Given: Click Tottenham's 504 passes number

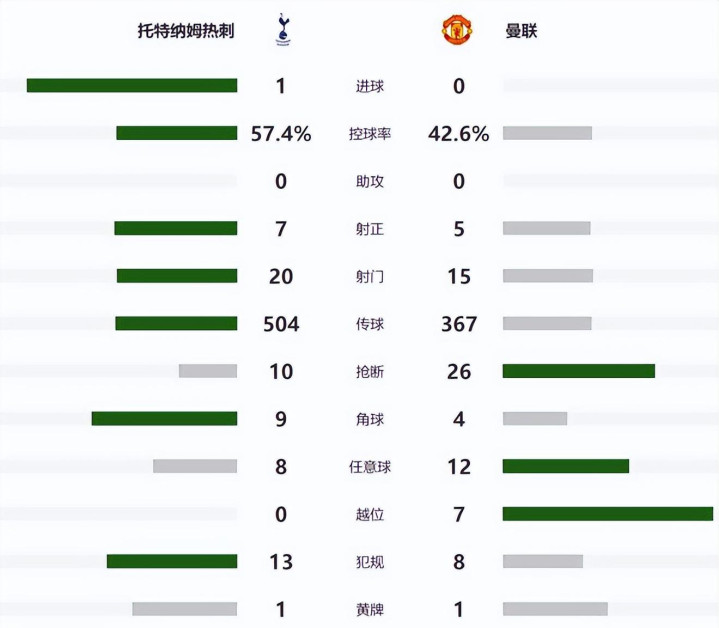Looking at the screenshot, I should coord(281,324).
